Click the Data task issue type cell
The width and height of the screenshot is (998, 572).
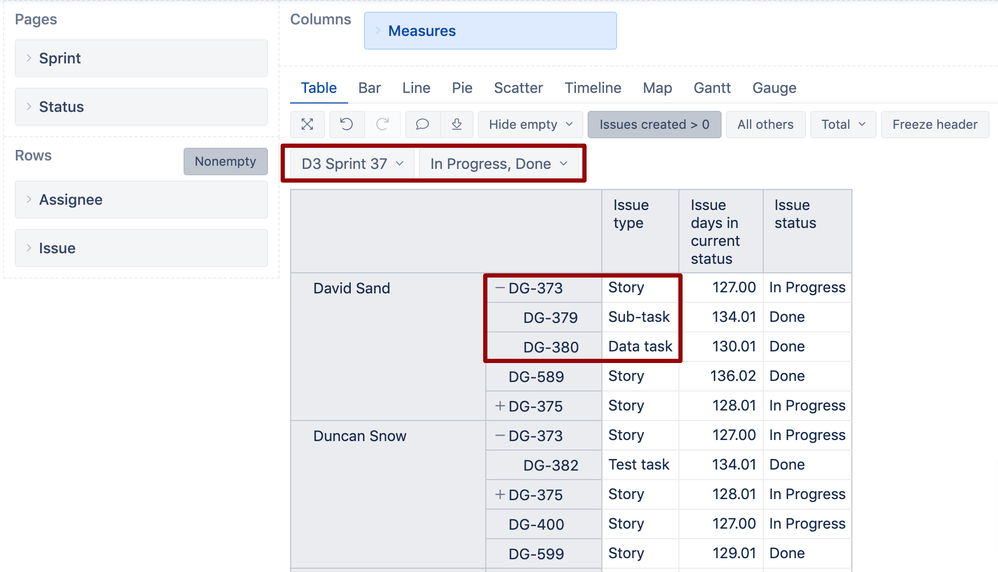tap(640, 346)
